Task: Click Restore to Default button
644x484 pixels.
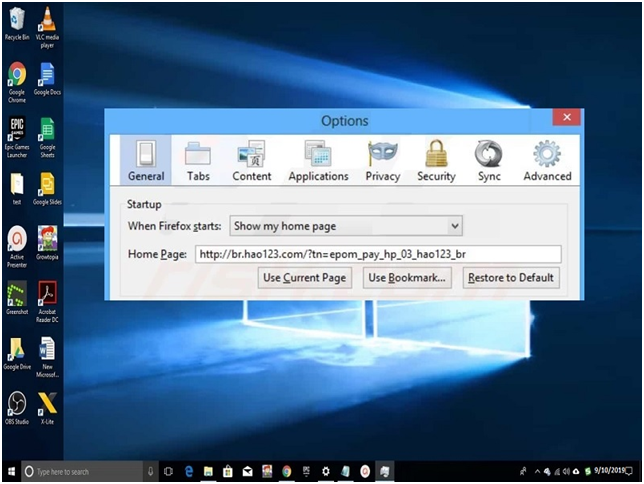Action: [511, 278]
